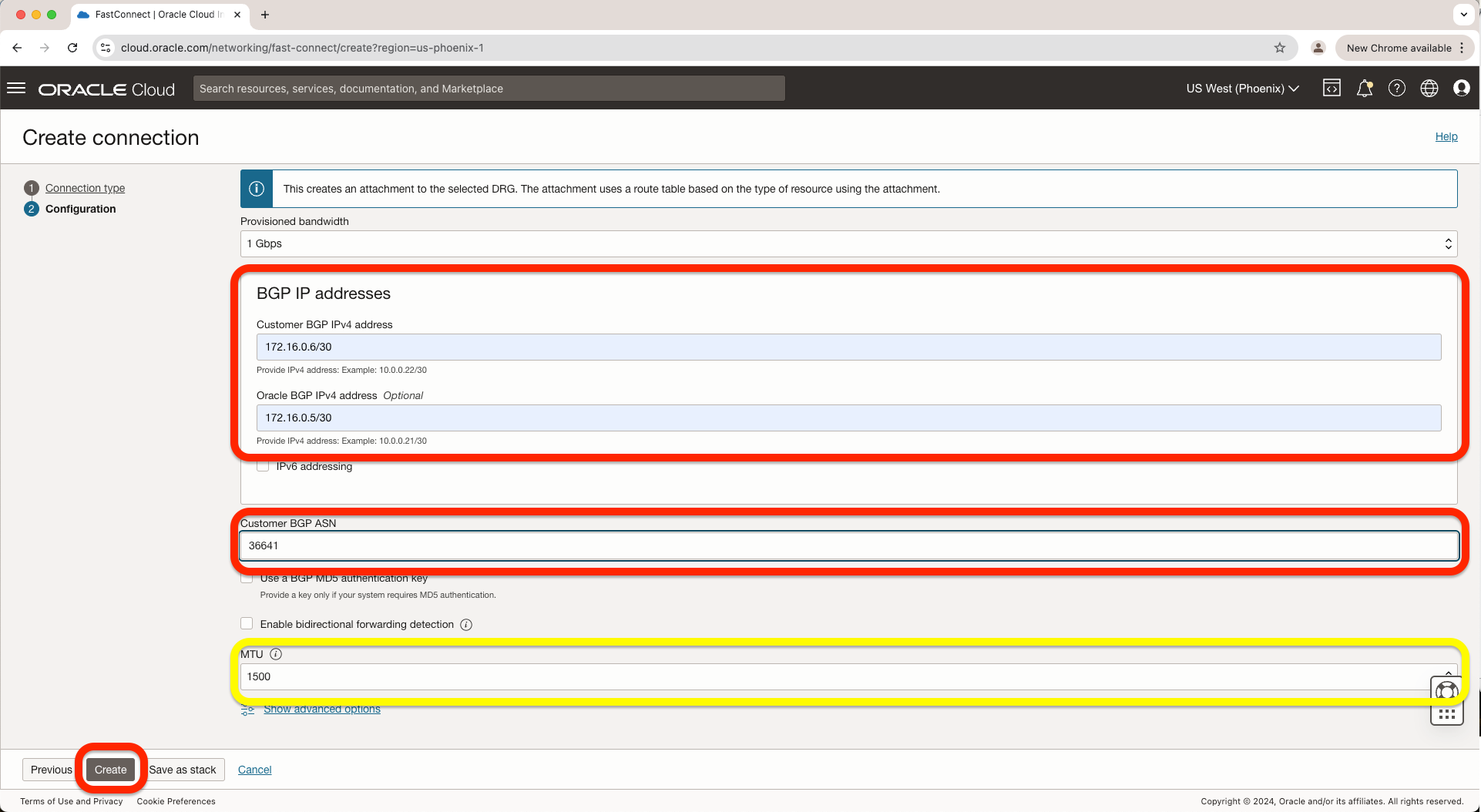This screenshot has height=812, width=1481.
Task: Bookmark this page with the star icon
Action: coord(1280,48)
